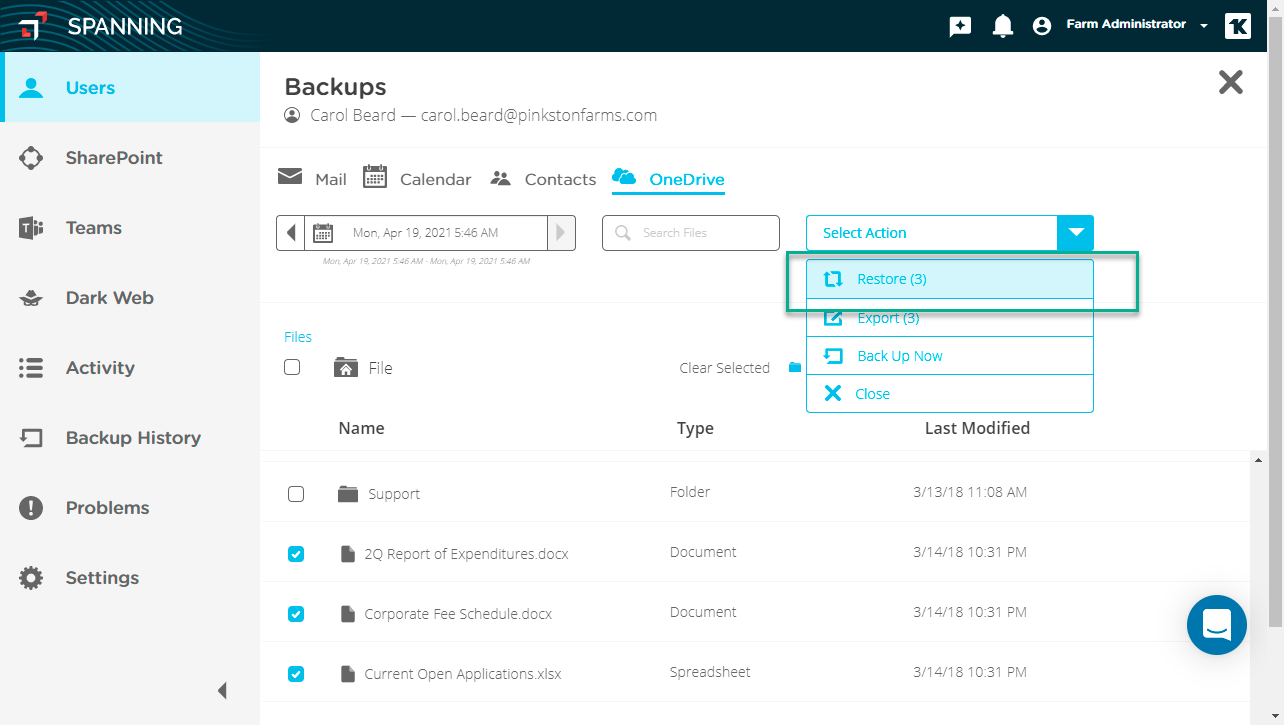Click the Farm Administrator avatar icon
Image resolution: width=1284 pixels, height=725 pixels.
1042,26
